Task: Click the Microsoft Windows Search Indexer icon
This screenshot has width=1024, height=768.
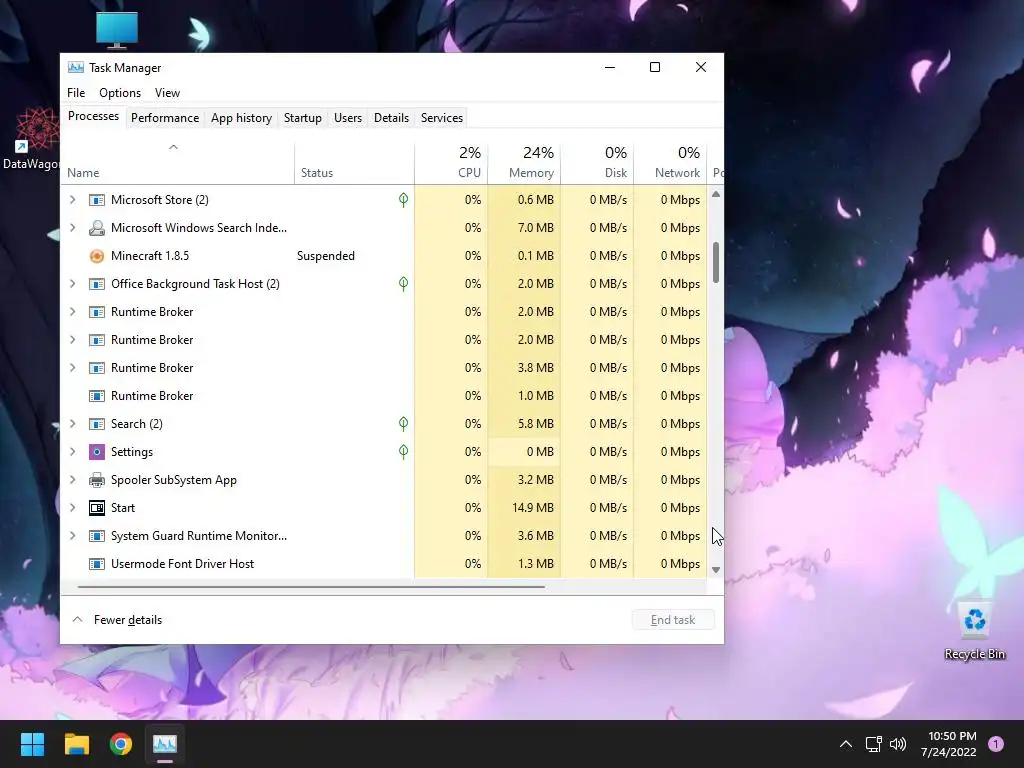Action: (97, 228)
